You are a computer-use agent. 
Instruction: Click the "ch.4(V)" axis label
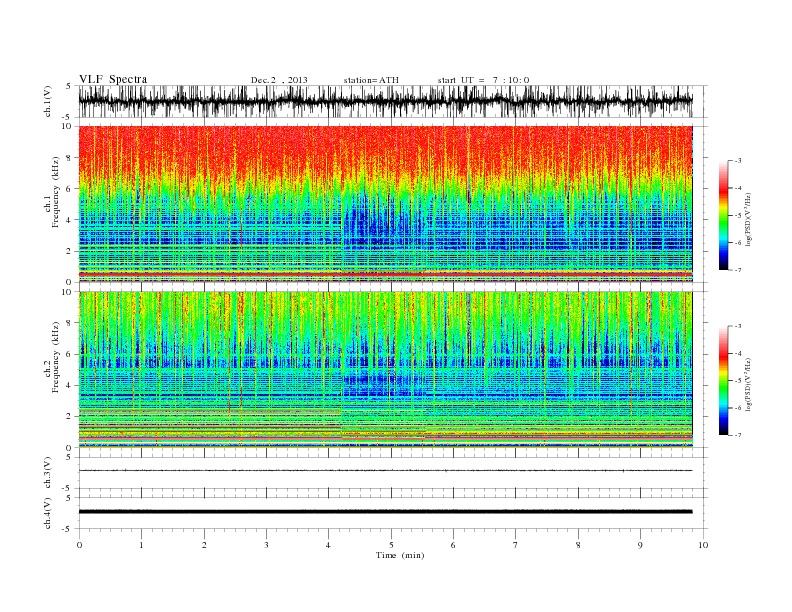tap(48, 513)
